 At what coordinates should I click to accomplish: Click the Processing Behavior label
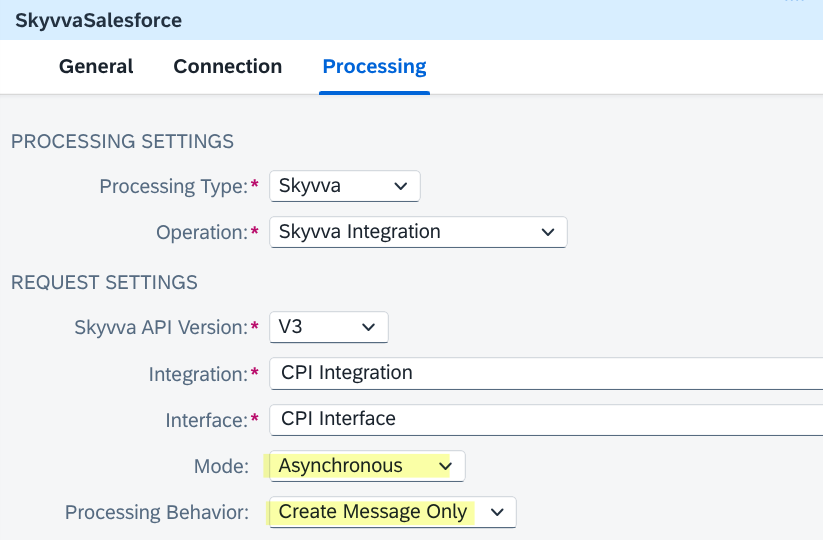pyautogui.click(x=157, y=513)
